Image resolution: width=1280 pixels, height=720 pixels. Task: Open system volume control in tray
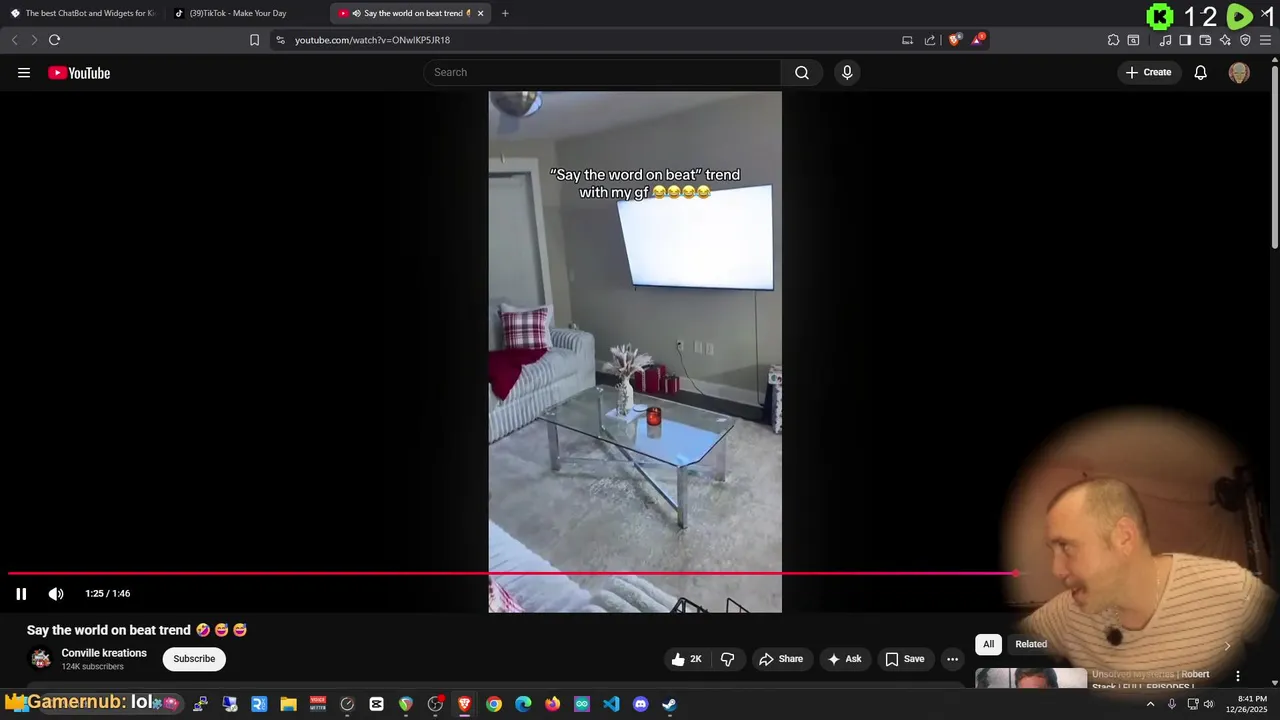click(1209, 704)
